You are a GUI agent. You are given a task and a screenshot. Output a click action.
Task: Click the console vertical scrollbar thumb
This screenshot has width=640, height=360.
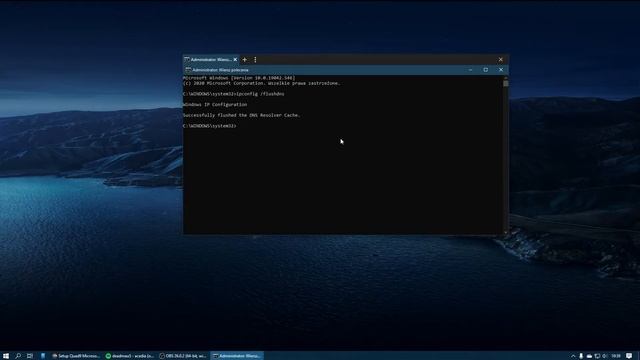pos(506,83)
